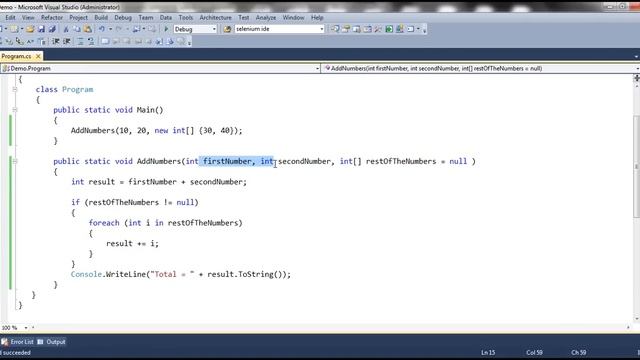Click the Navigate Backward icon
Viewport: 640px width, 360px height.
click(137, 29)
